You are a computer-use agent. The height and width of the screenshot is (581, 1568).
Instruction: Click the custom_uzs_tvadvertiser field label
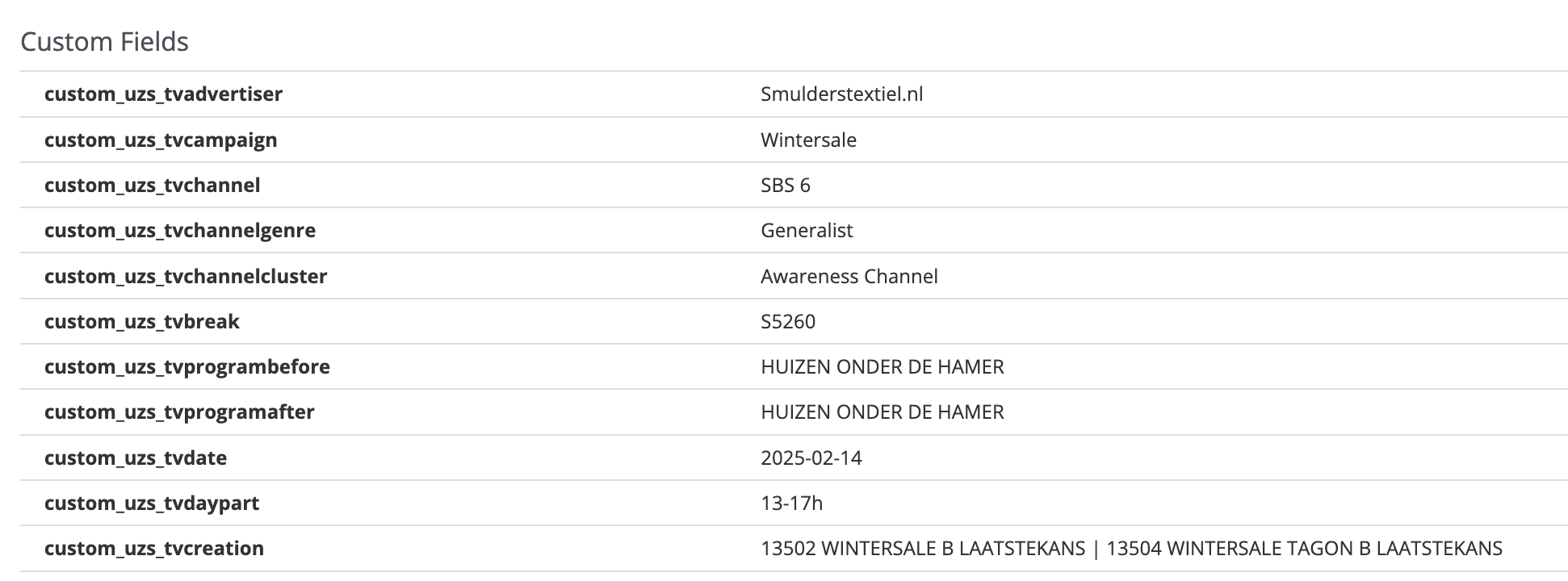[x=163, y=94]
